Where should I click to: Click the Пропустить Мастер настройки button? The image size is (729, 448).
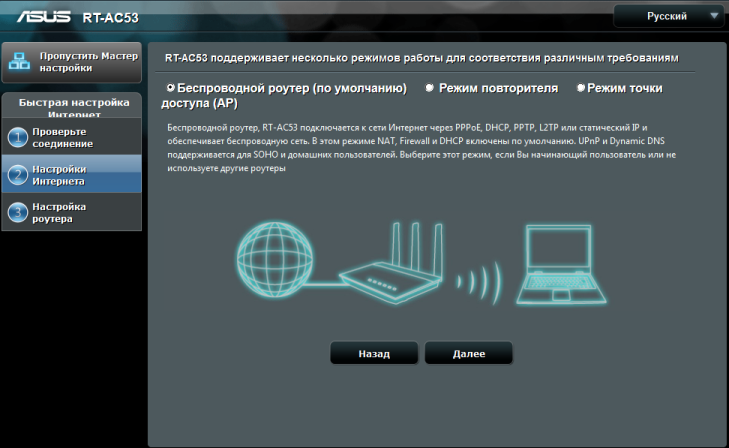point(72,62)
